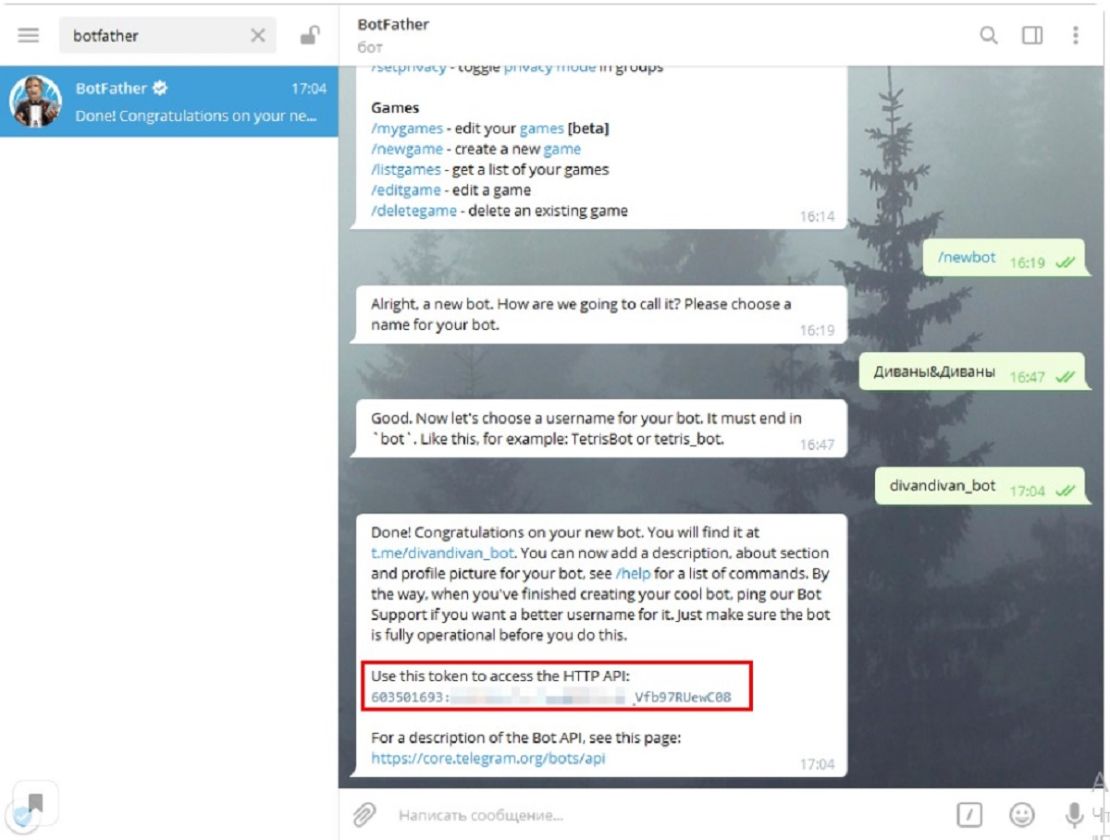
Task: Open the t.me/divandivan_bot link
Action: 442,553
